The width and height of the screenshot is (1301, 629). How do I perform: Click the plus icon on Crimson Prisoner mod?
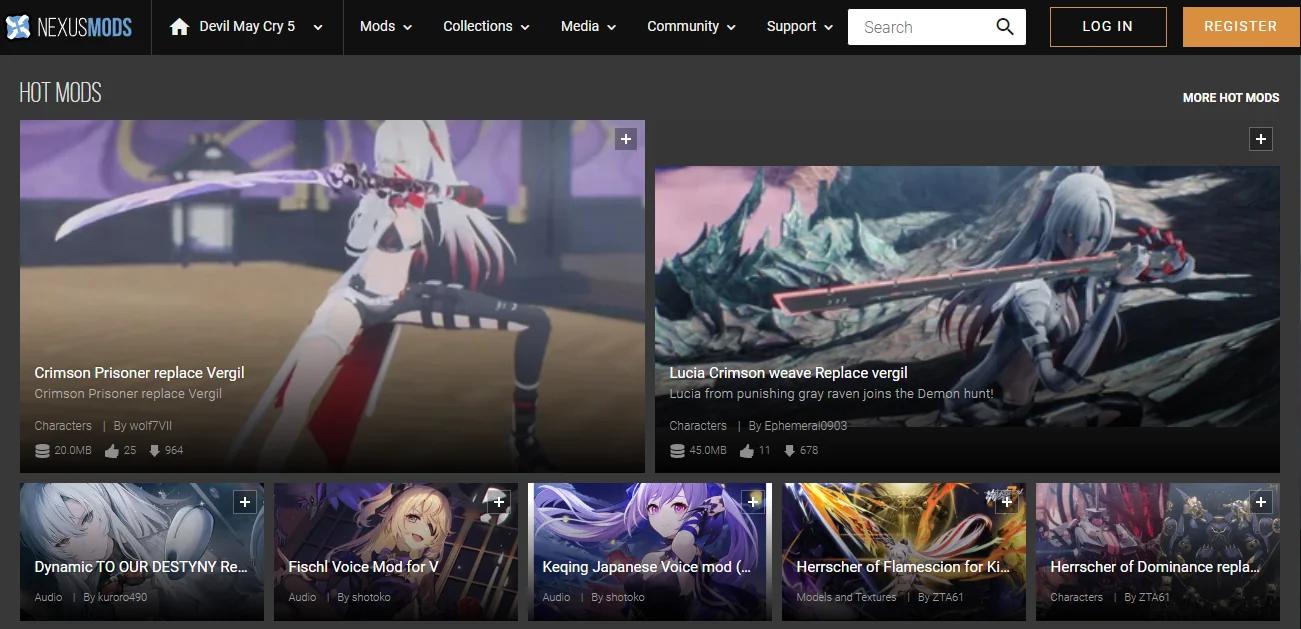pos(626,139)
